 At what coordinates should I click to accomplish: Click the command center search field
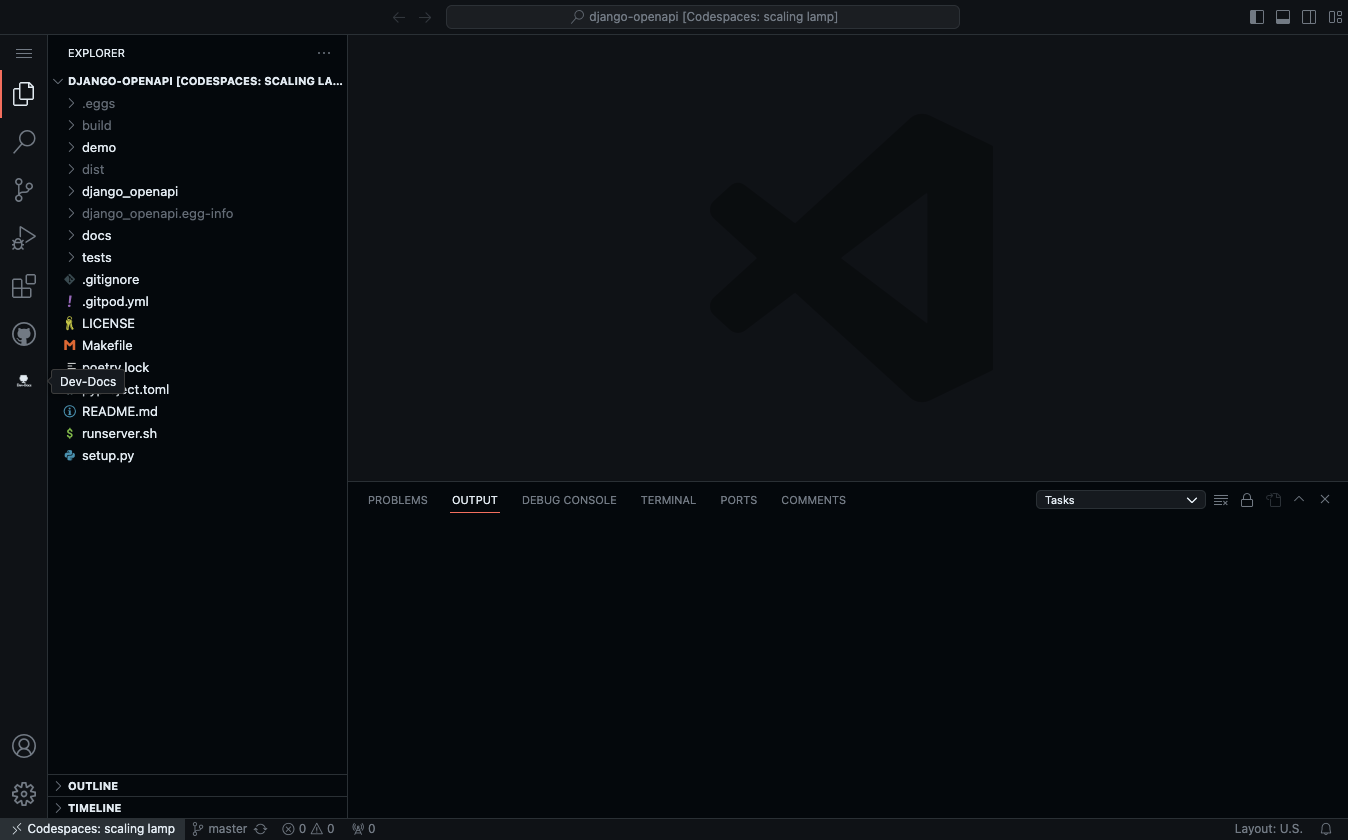point(703,17)
